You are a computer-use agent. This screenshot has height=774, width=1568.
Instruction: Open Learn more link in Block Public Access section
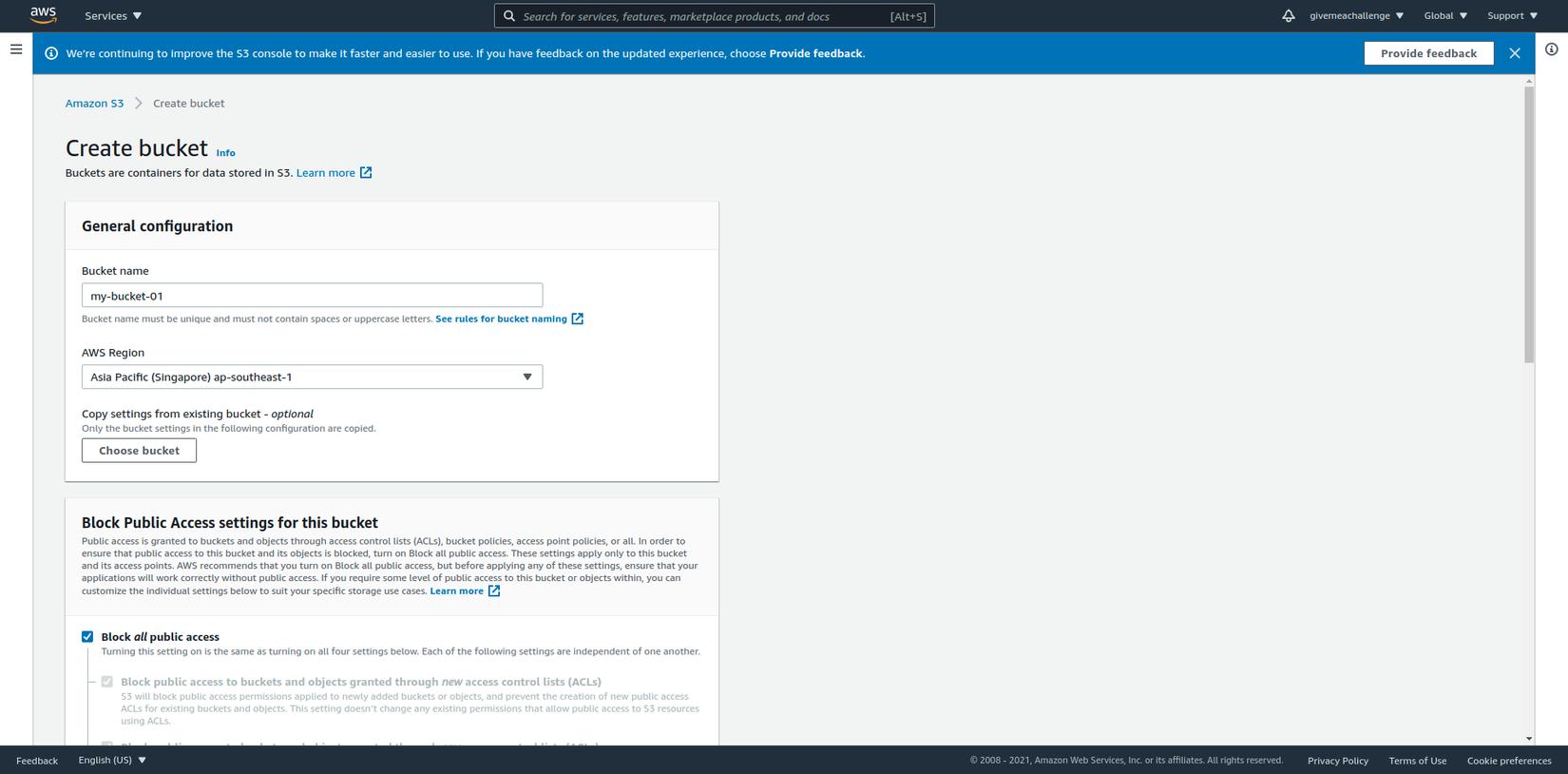tap(457, 591)
